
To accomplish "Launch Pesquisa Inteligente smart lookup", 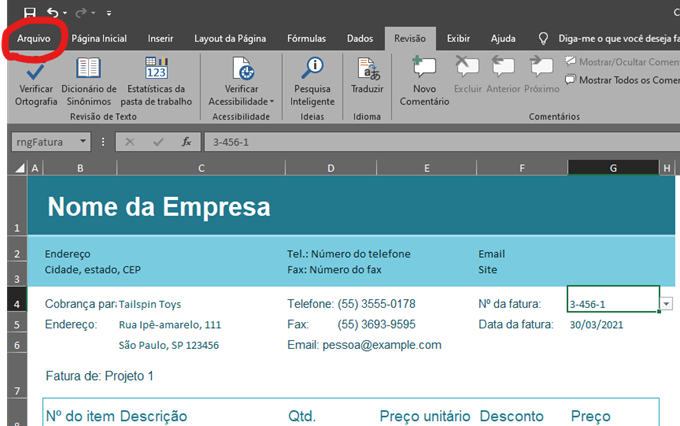I will (x=314, y=69).
